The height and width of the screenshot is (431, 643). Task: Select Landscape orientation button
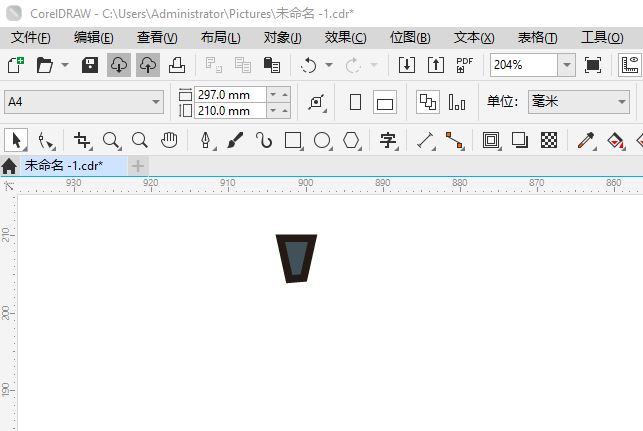click(x=385, y=102)
